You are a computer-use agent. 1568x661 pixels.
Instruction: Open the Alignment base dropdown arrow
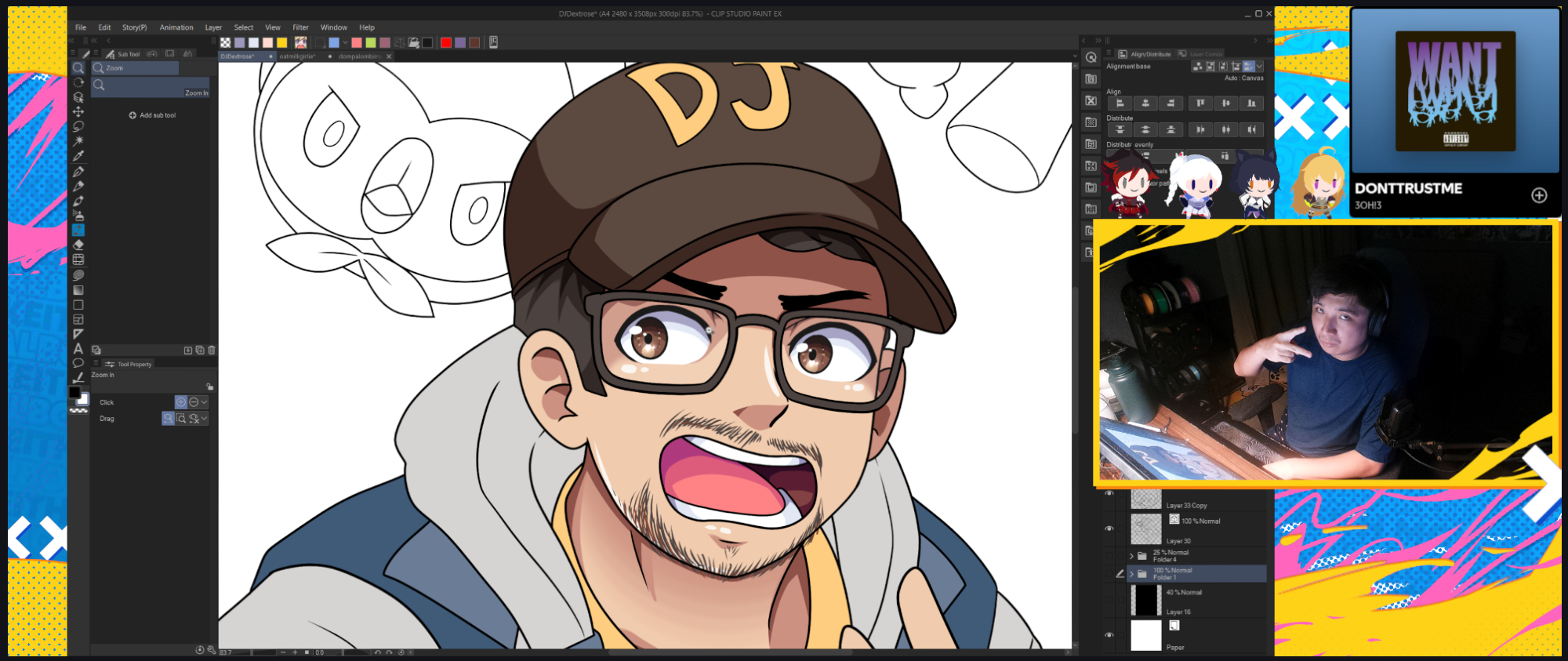1260,67
